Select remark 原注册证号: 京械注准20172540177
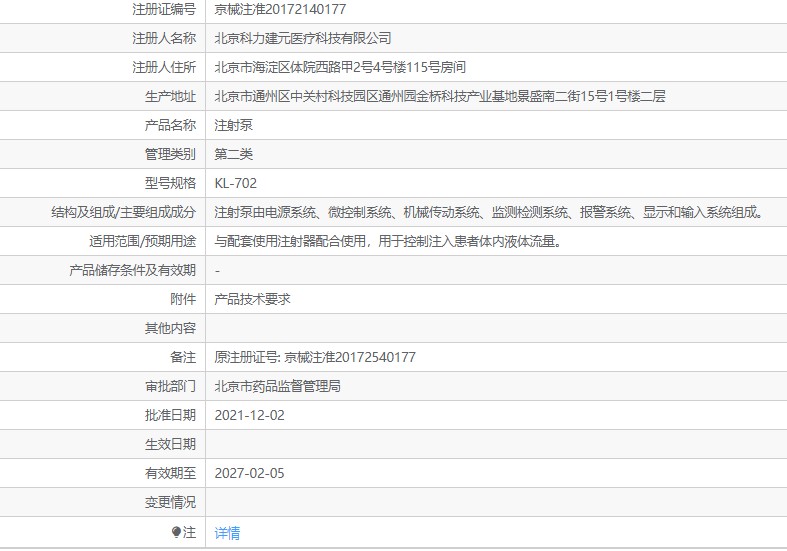This screenshot has width=787, height=551. pyautogui.click(x=315, y=357)
